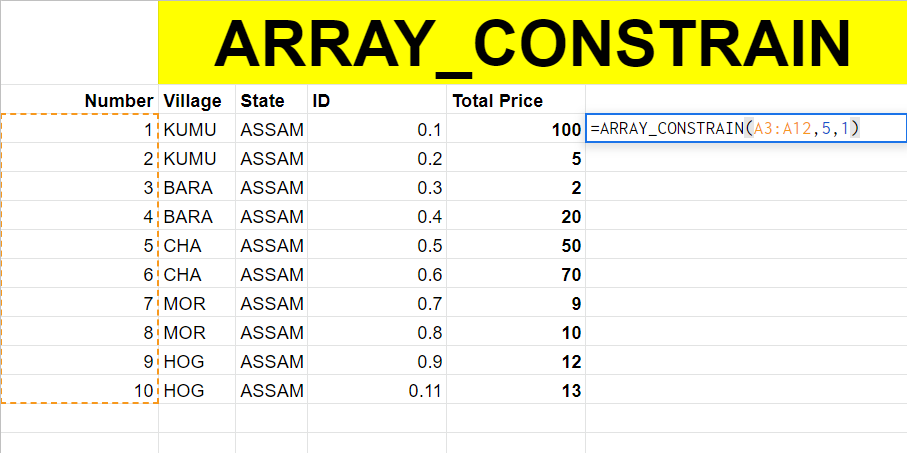Select Total Price cell with value 70
The image size is (907, 453).
click(x=516, y=273)
